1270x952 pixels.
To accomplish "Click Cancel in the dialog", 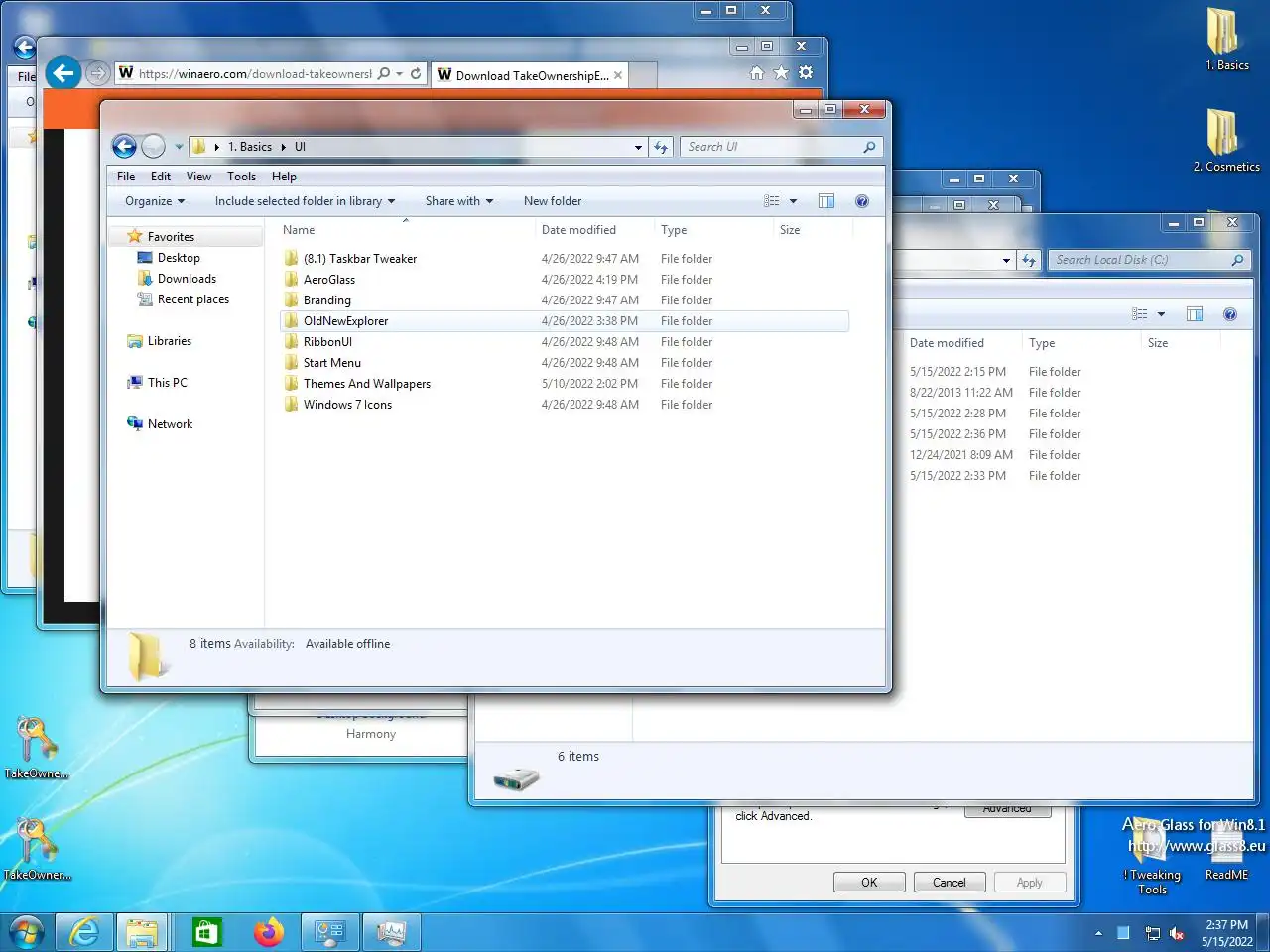I will 949,883.
